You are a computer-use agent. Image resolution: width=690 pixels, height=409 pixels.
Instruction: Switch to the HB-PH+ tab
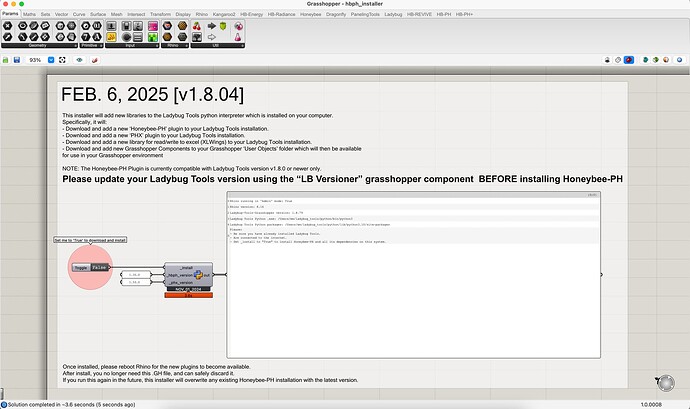(x=465, y=14)
